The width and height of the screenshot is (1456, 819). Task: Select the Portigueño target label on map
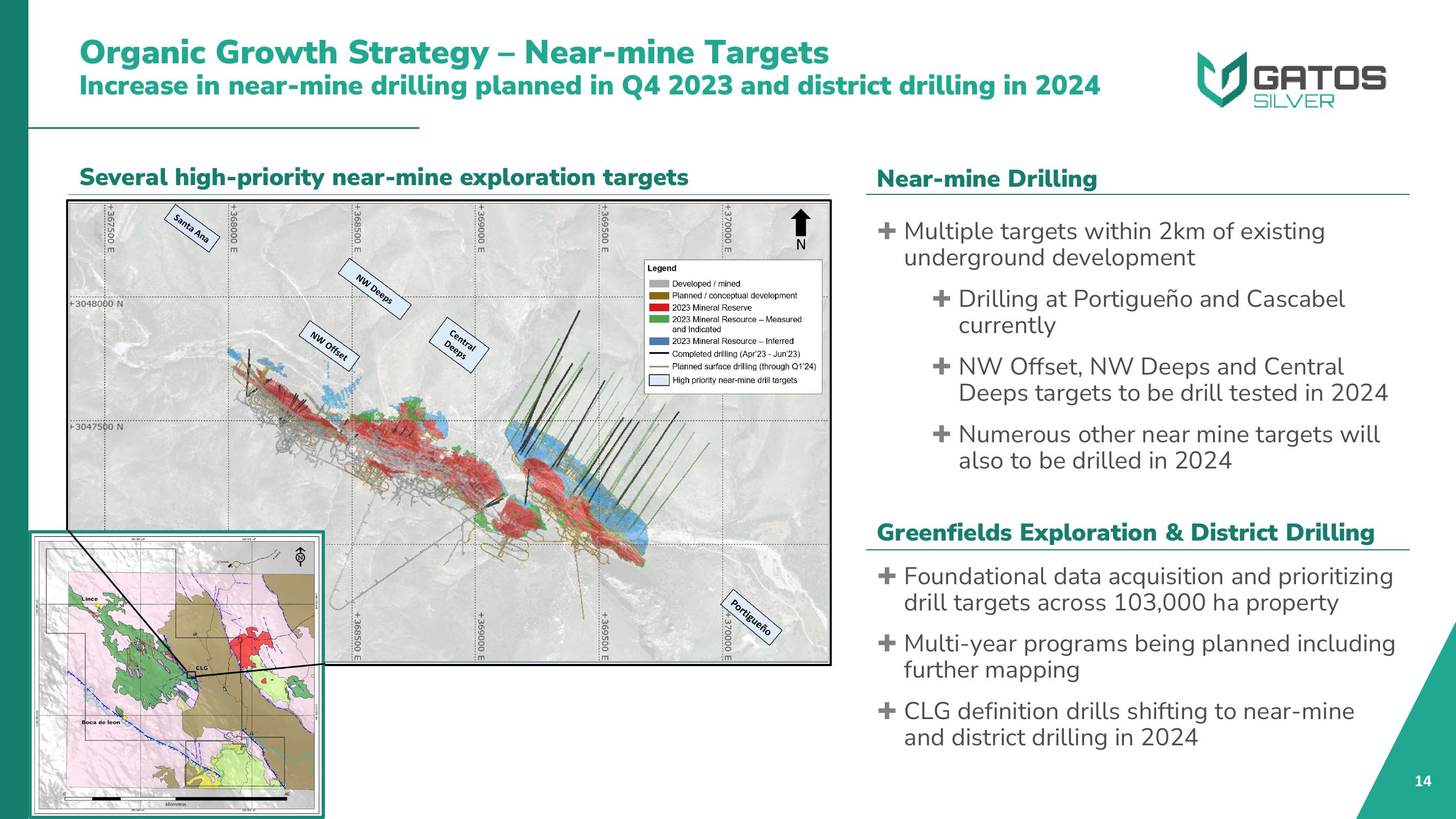tap(750, 617)
